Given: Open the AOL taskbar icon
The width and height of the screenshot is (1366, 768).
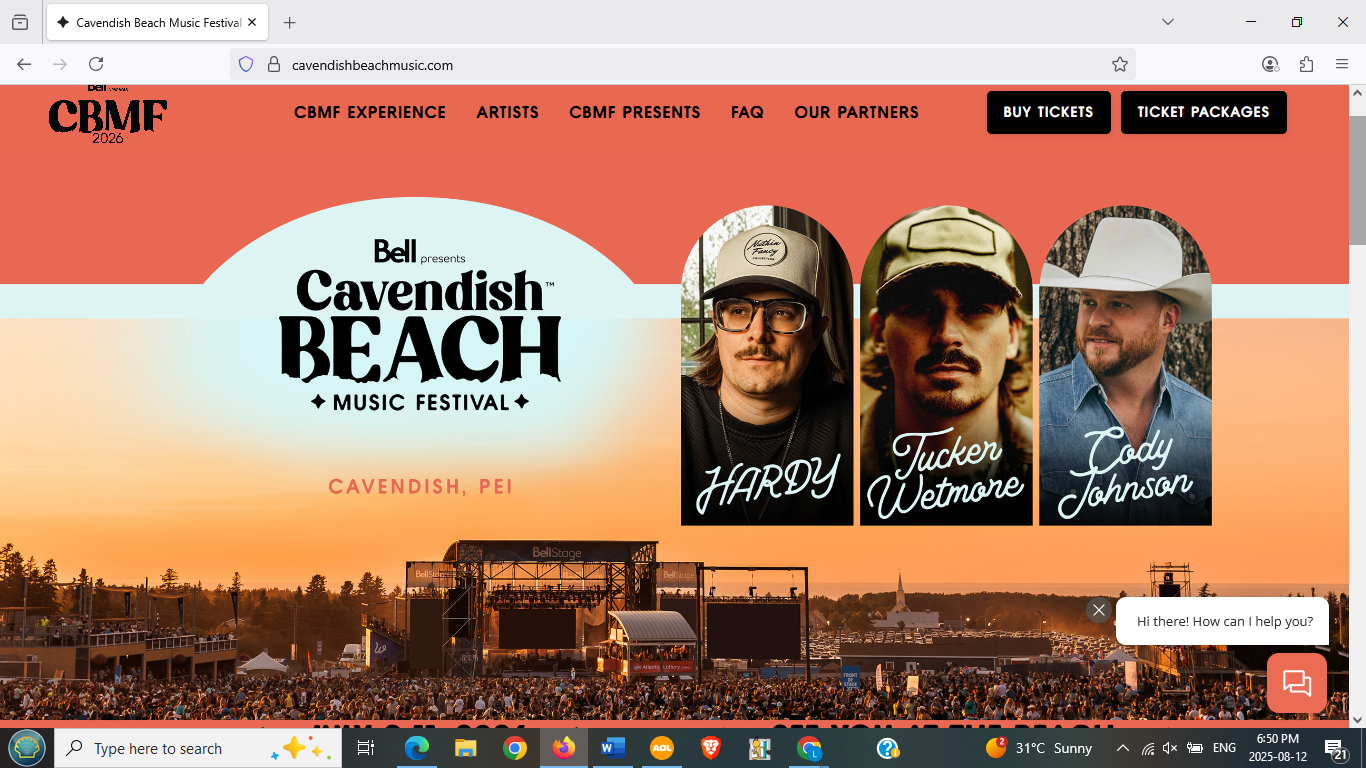Looking at the screenshot, I should pos(662,748).
